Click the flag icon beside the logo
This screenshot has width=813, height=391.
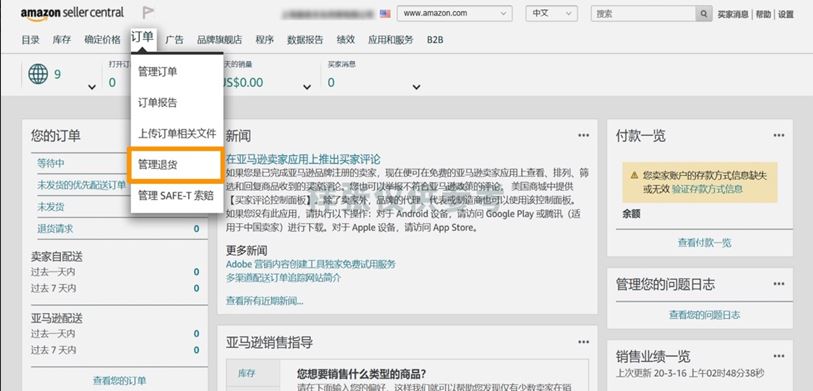click(x=148, y=13)
